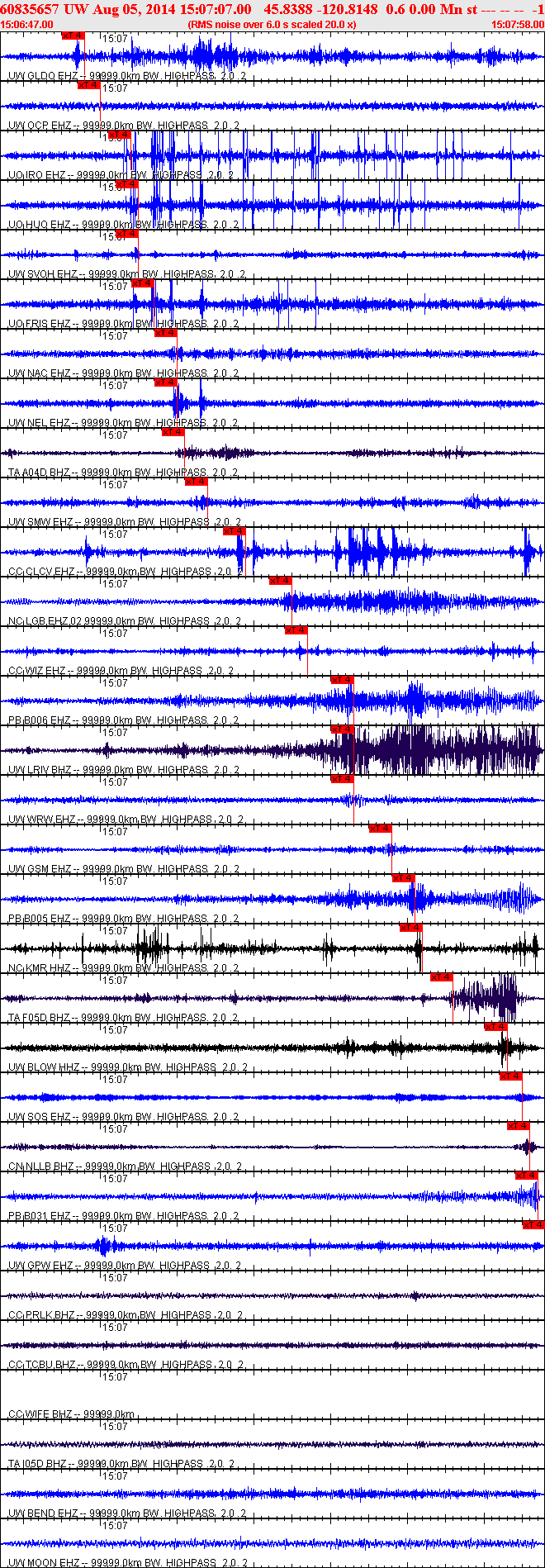Select the PB B006 EHZ trace label
This screenshot has height=1568, width=545.
pos(123,720)
